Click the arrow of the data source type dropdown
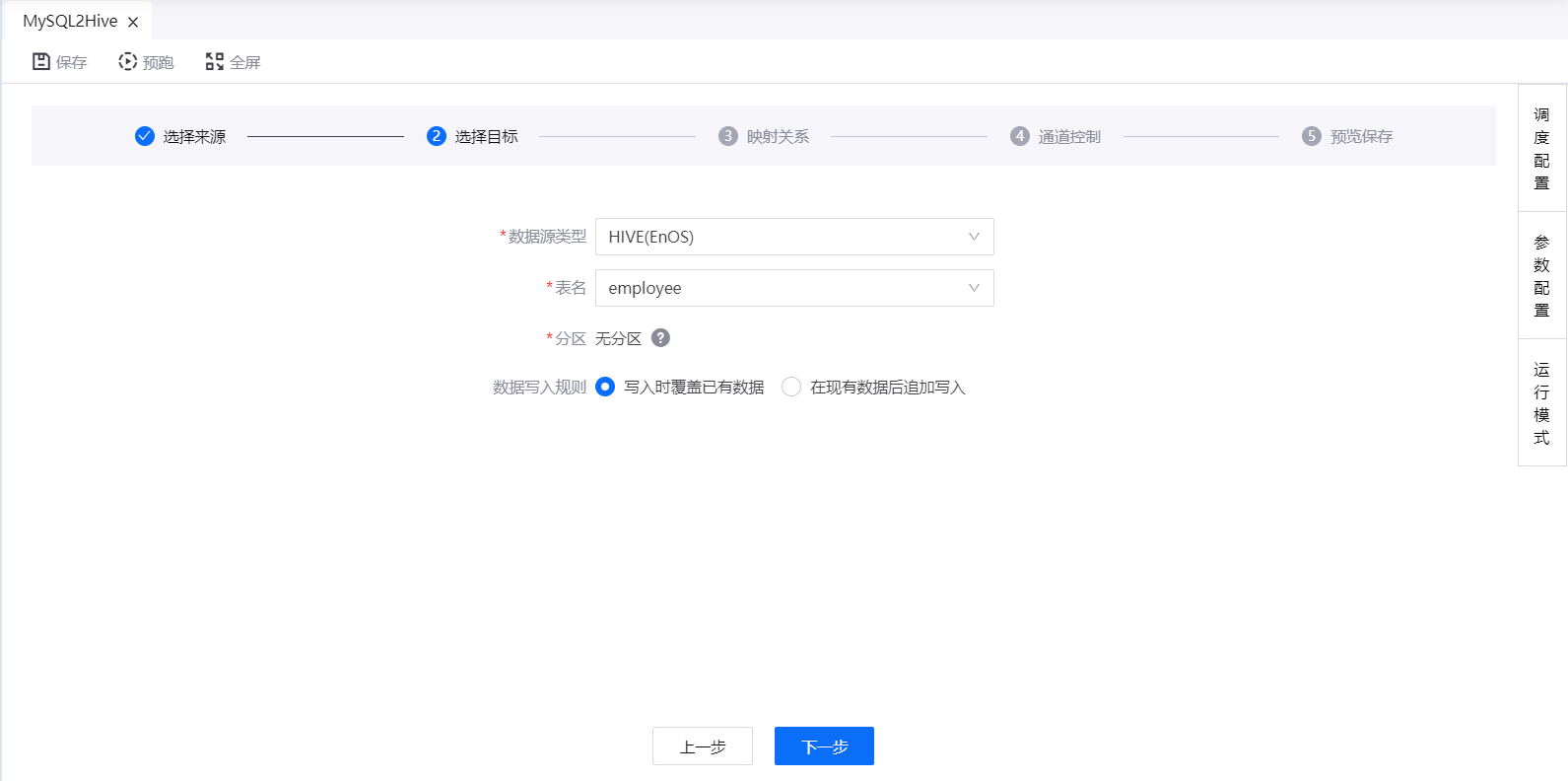1568x781 pixels. (x=974, y=237)
